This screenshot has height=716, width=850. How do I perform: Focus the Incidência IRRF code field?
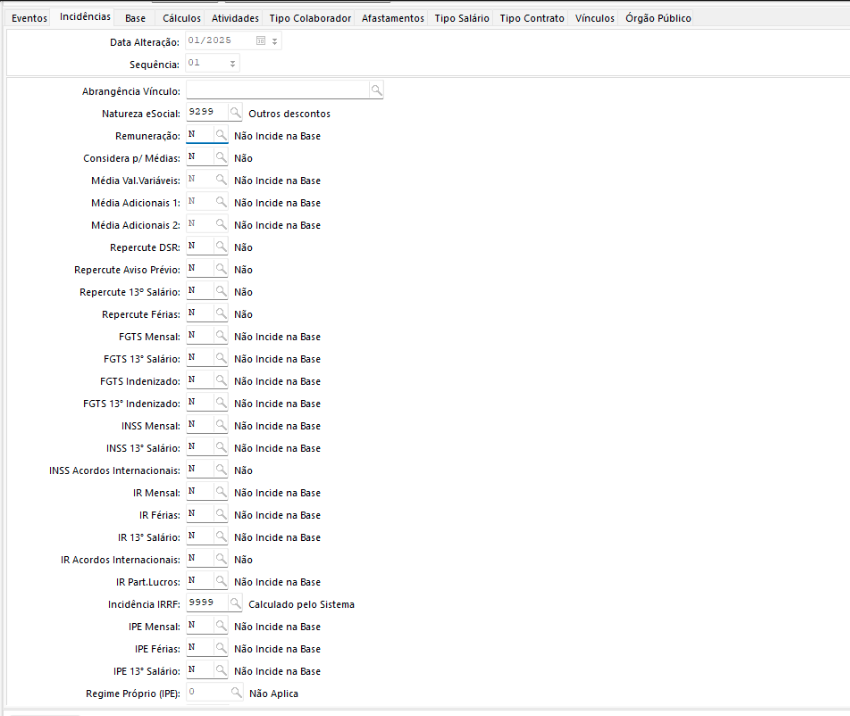(x=207, y=603)
